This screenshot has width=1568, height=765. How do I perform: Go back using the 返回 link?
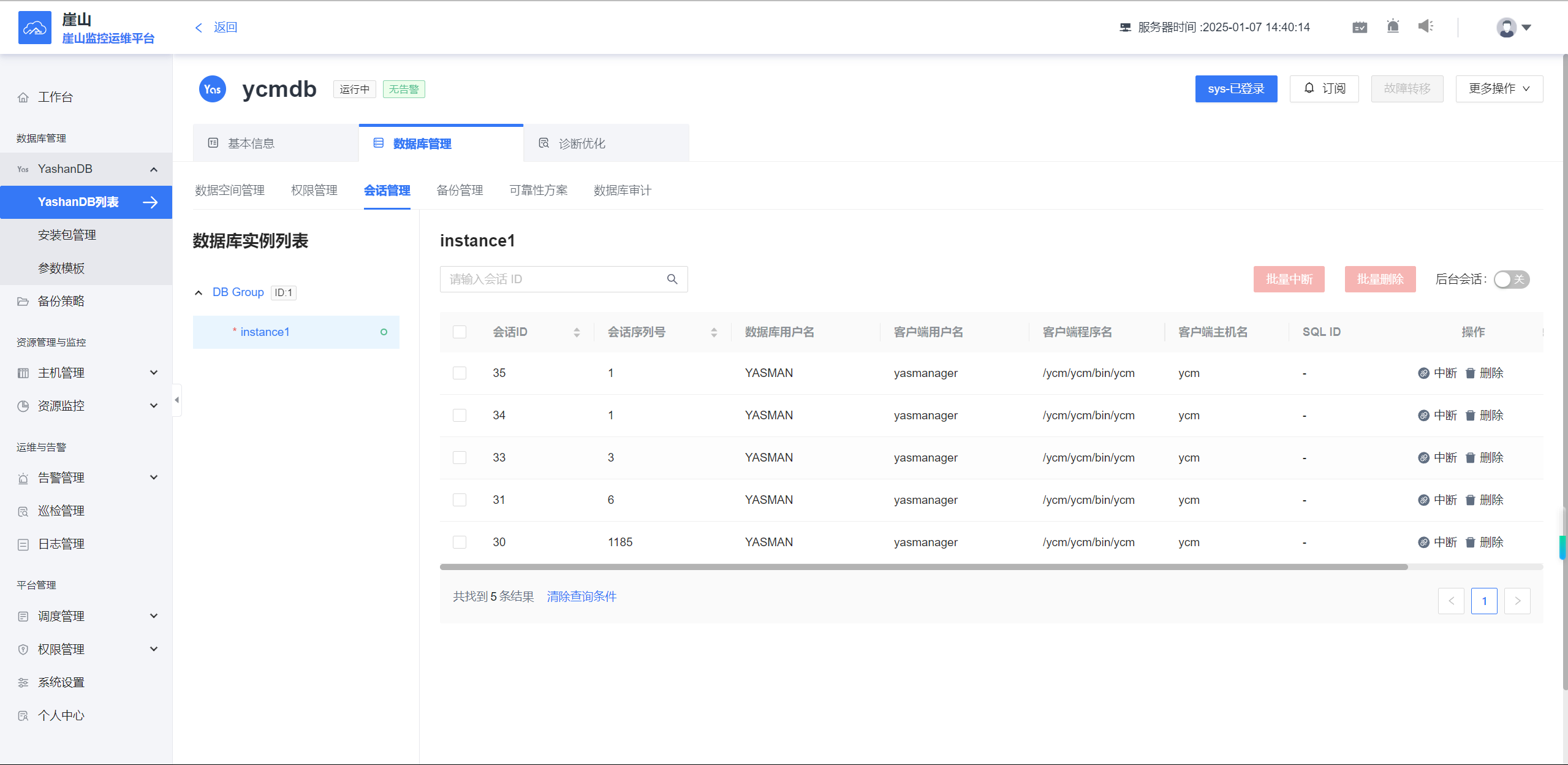(216, 28)
